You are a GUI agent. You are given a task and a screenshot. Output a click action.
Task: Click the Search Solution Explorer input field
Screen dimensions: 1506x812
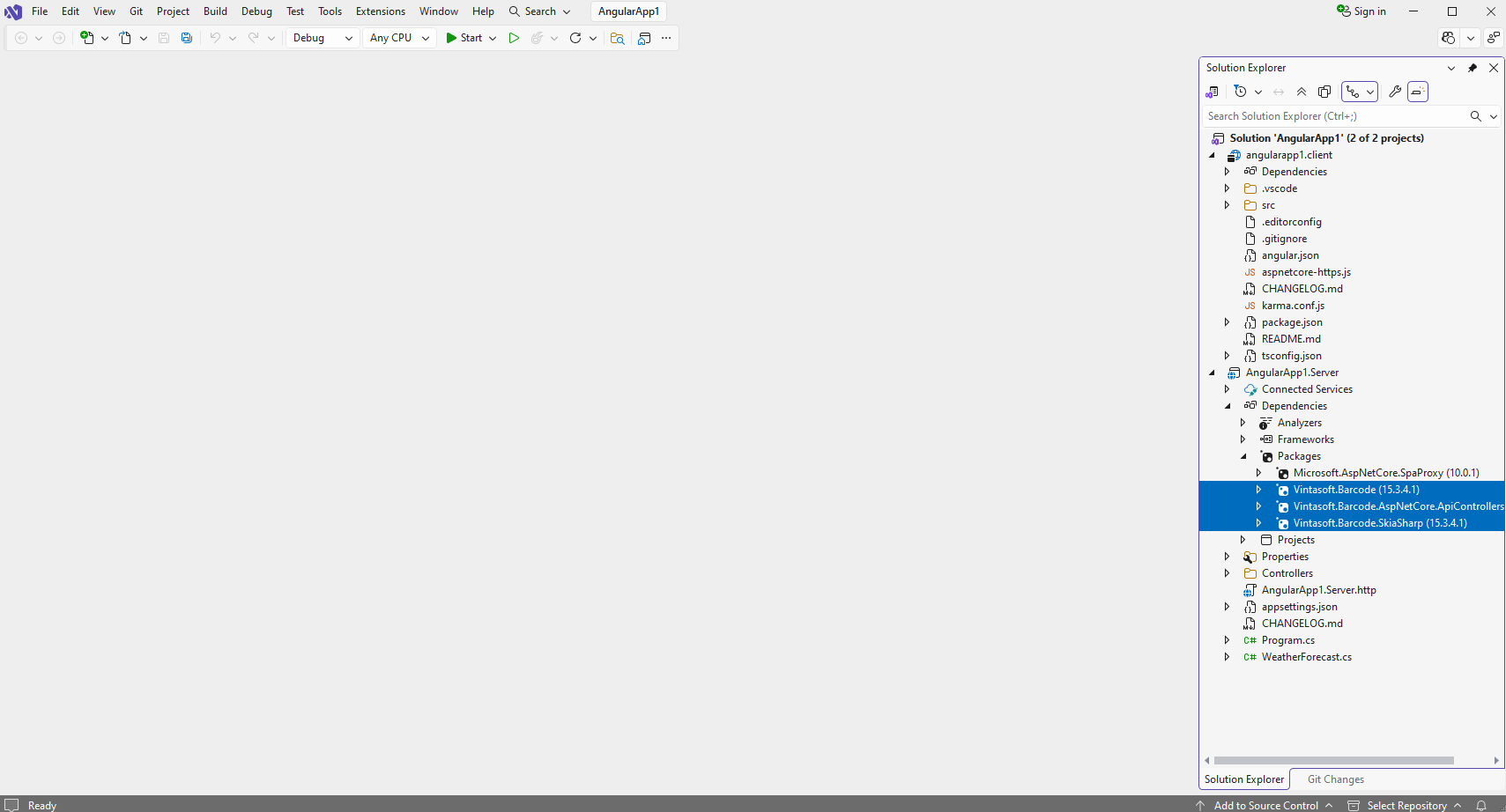coord(1332,116)
